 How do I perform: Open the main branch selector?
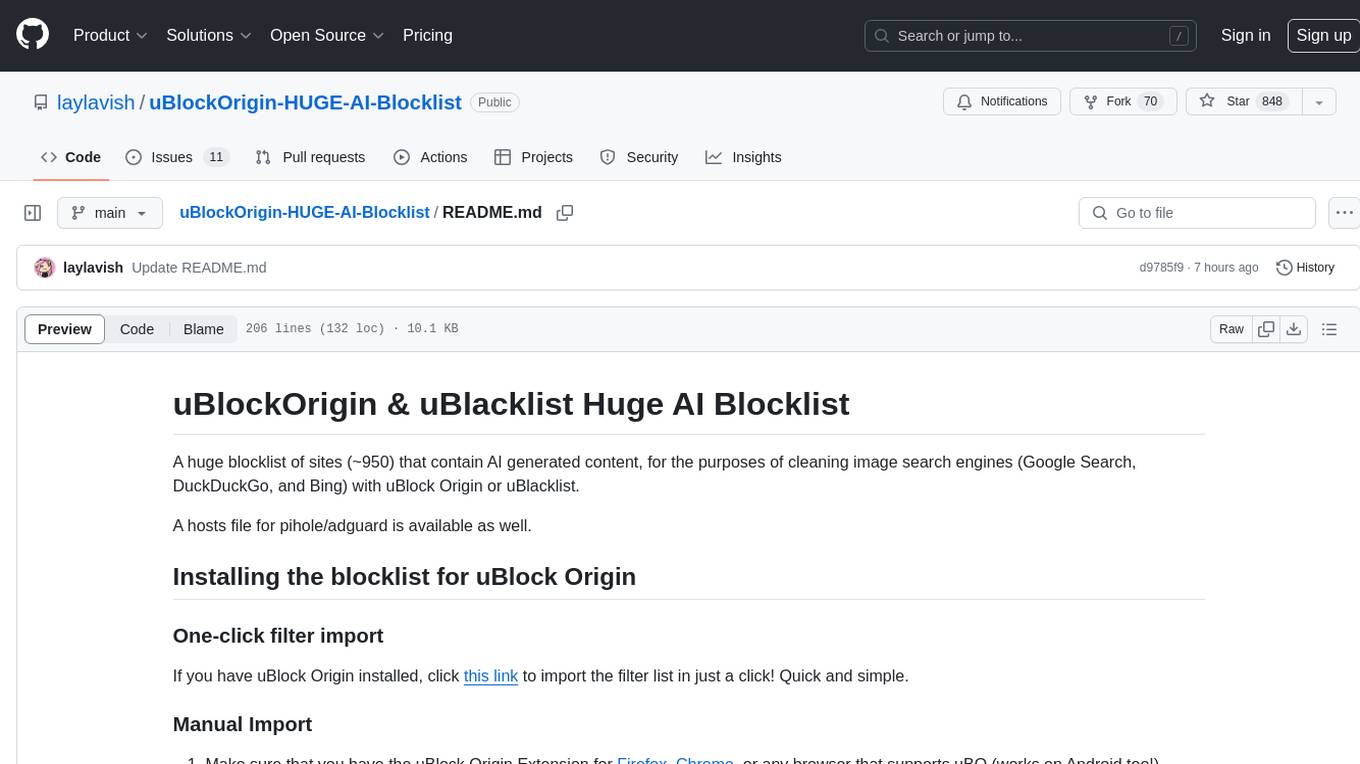(x=110, y=213)
